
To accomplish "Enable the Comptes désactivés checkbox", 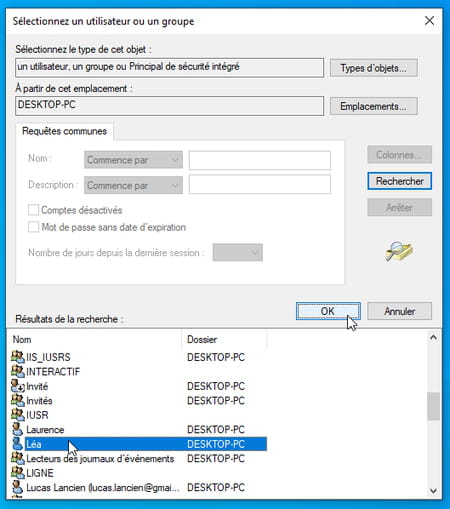I will point(33,210).
